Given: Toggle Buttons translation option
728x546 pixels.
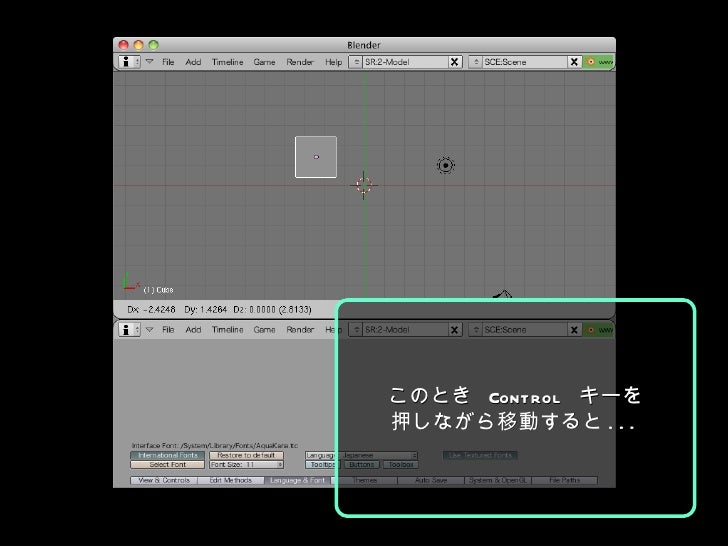Looking at the screenshot, I should 362,464.
